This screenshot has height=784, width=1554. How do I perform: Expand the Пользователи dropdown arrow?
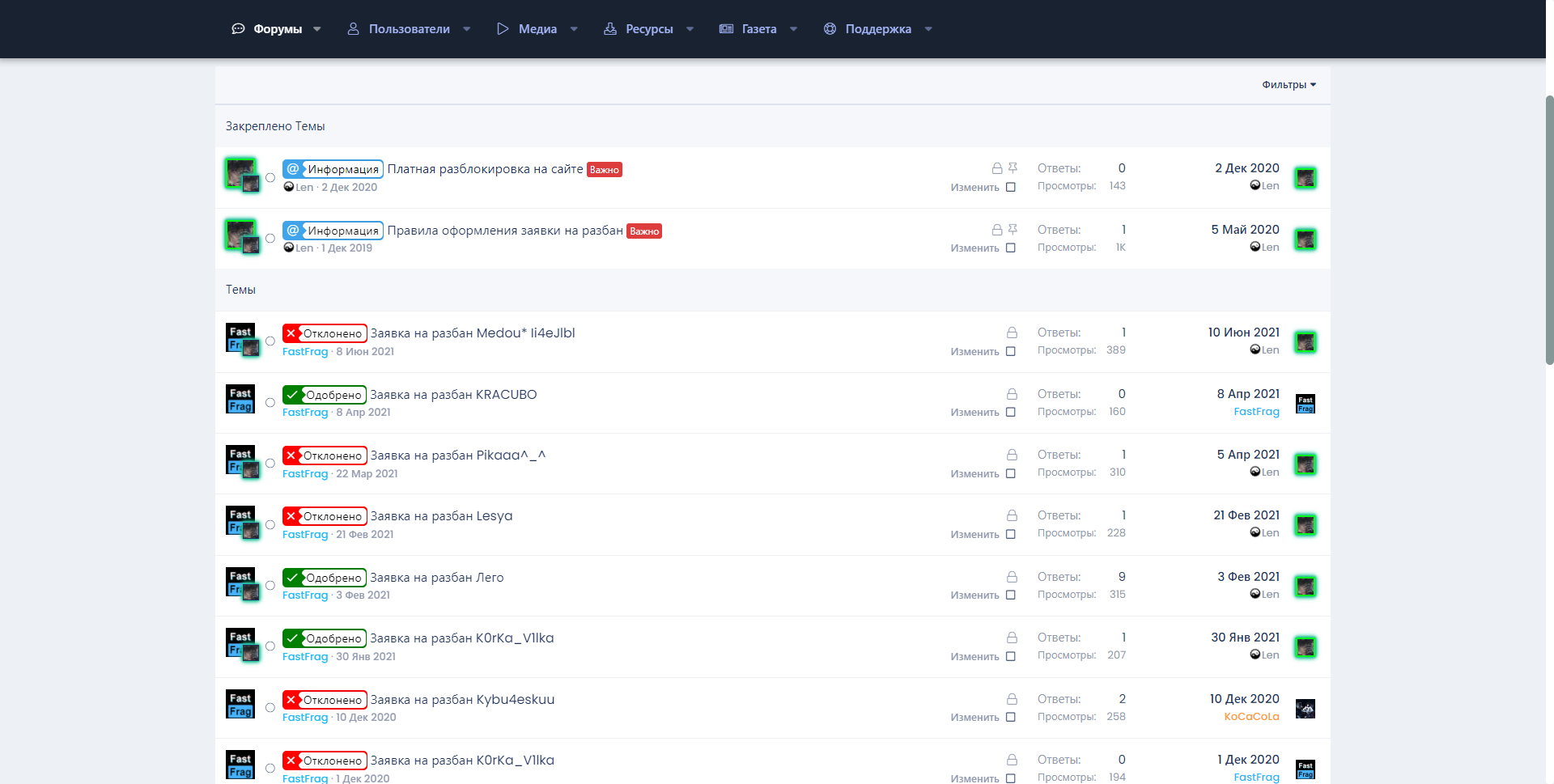[467, 29]
